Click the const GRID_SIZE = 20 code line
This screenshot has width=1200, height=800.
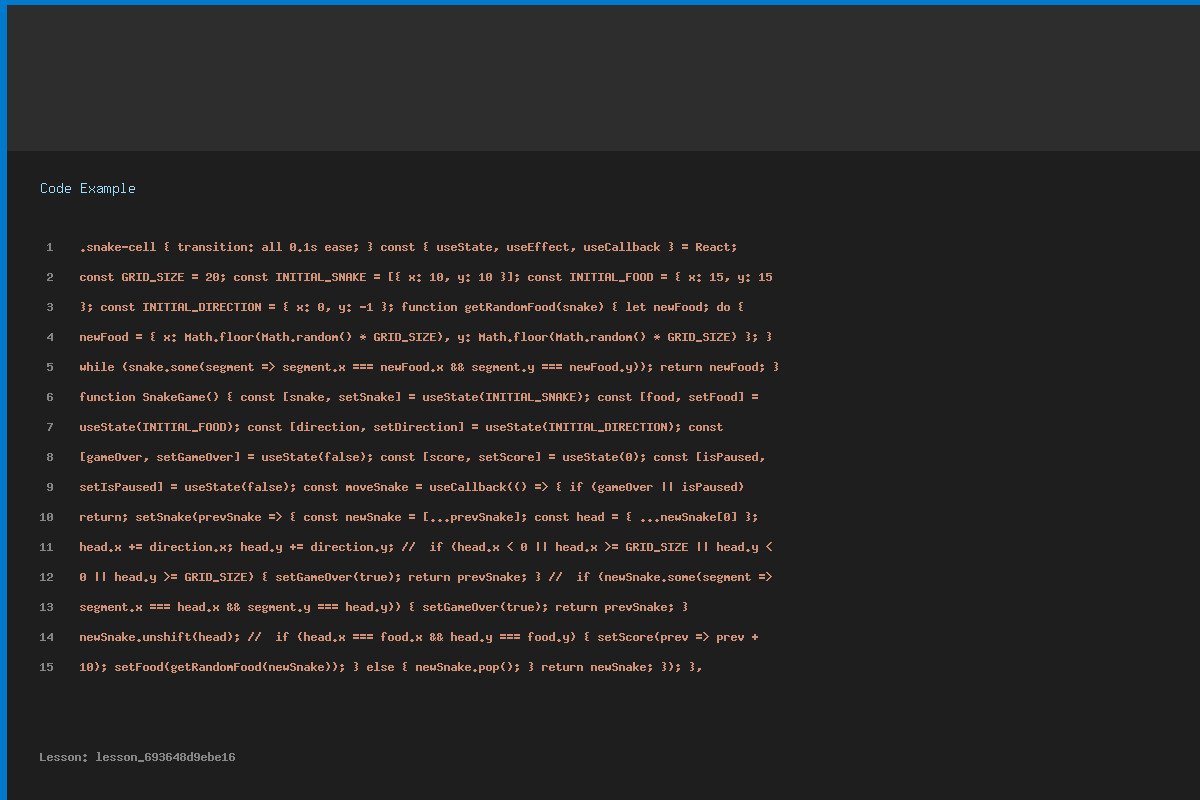tap(425, 277)
